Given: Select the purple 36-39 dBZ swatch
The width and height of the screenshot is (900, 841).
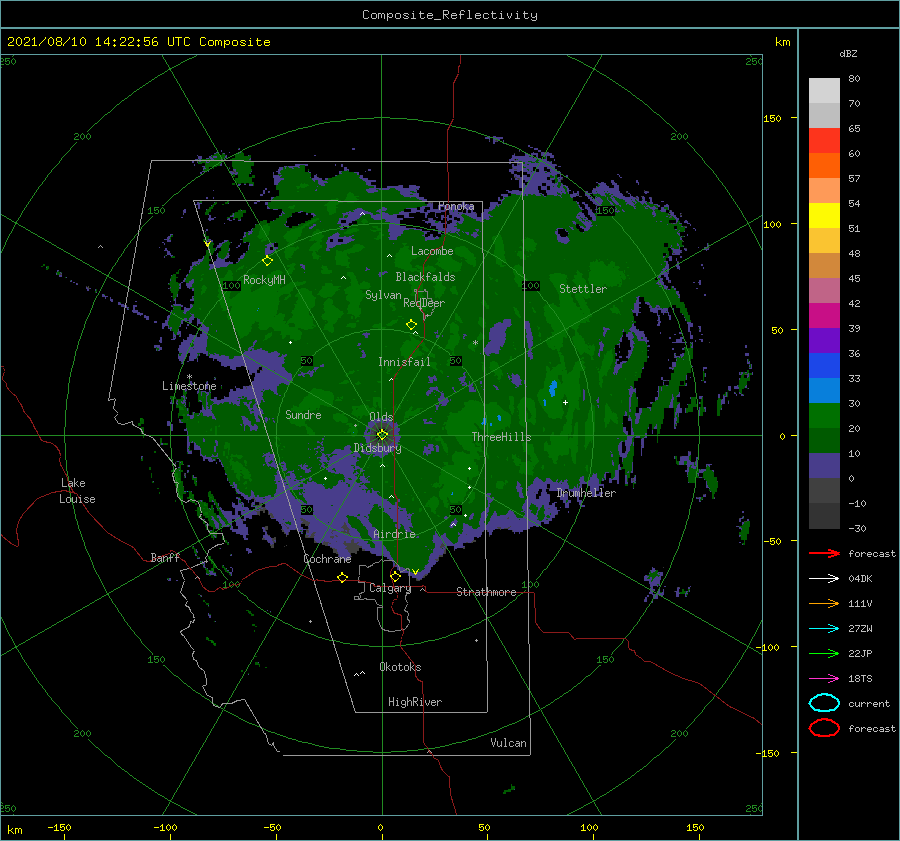Looking at the screenshot, I should click(824, 341).
